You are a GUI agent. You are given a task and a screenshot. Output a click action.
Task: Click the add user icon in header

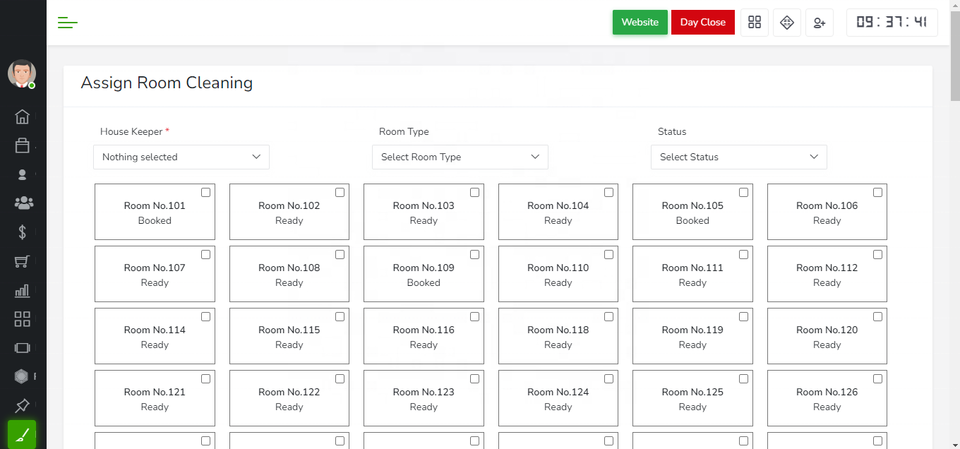pos(819,23)
